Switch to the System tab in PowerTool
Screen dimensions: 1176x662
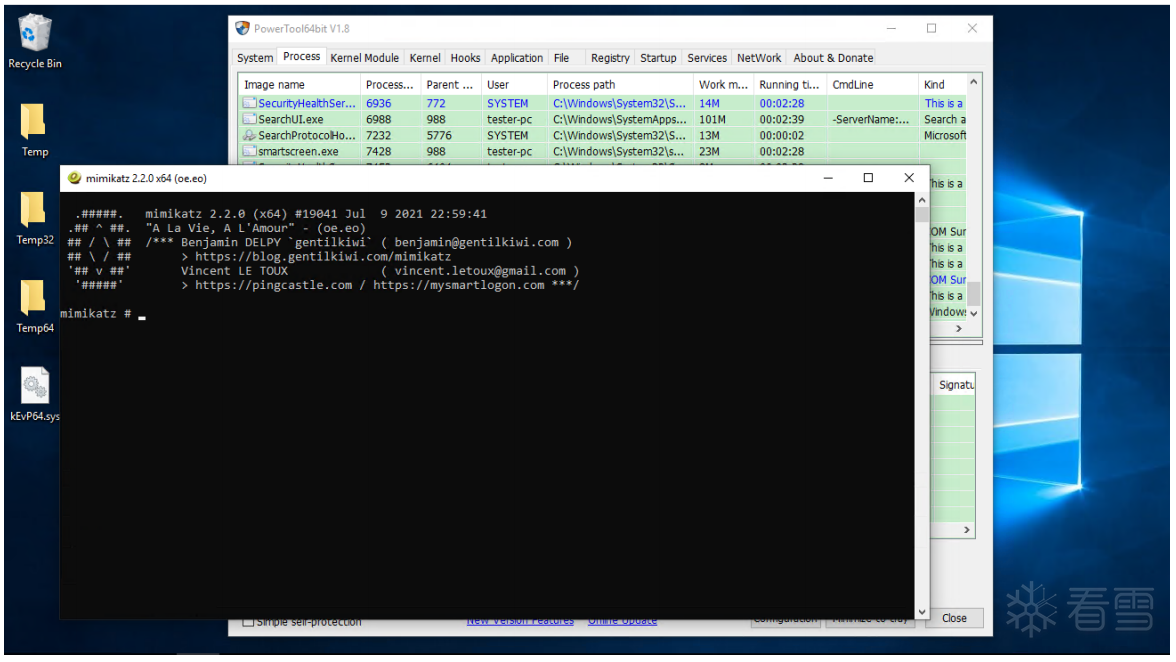(255, 58)
